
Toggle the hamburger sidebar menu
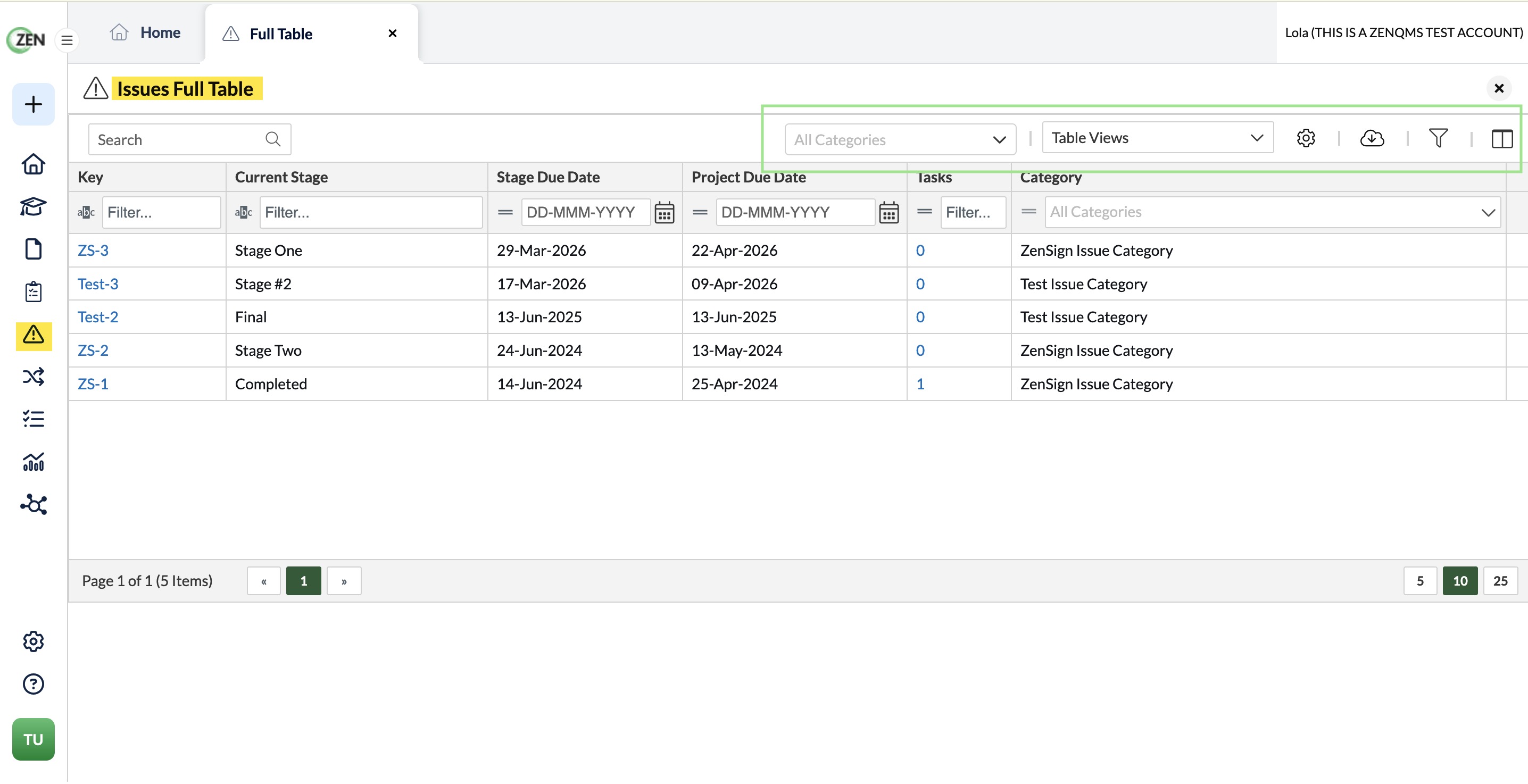click(x=67, y=40)
